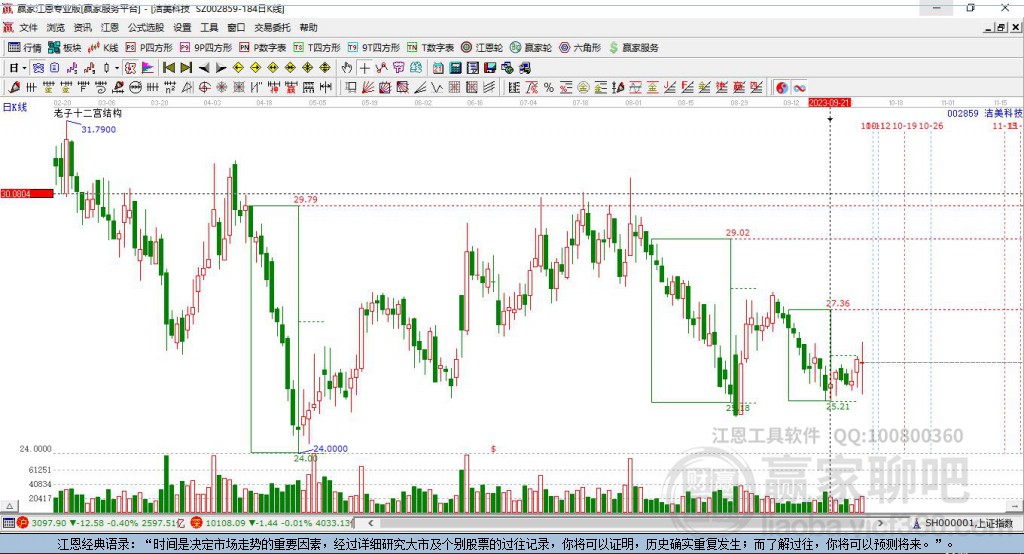Select the red pencil drawing tool

coord(14,88)
